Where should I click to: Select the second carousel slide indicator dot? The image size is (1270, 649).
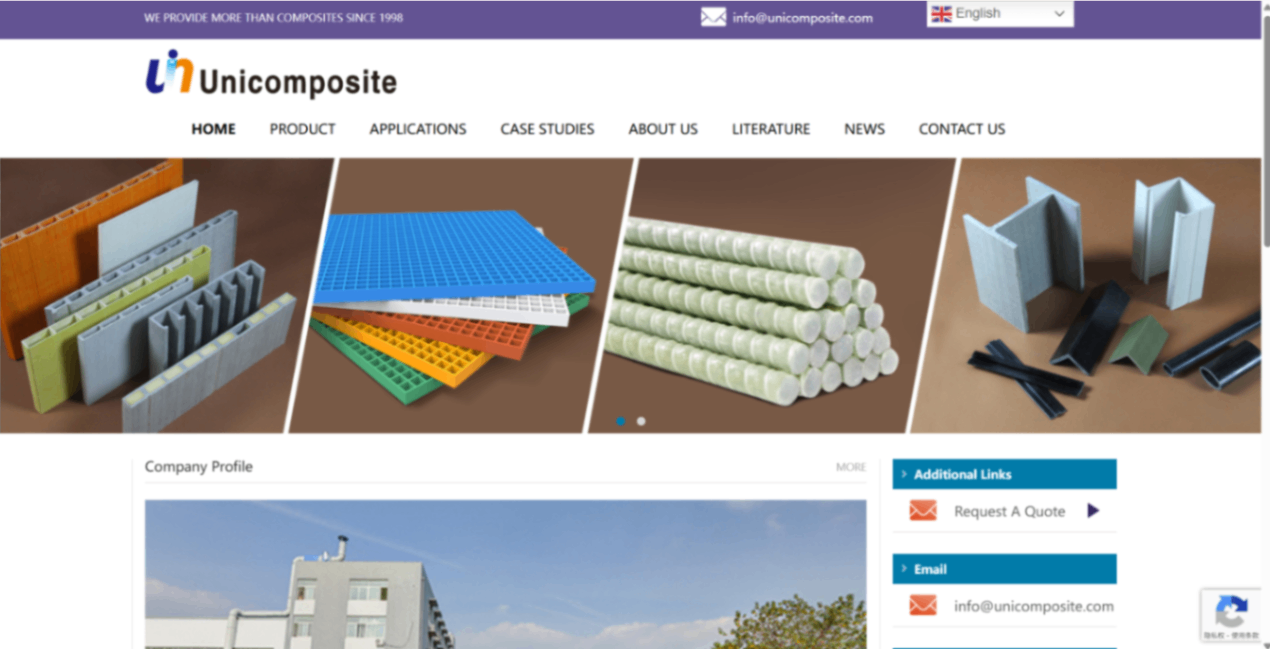coord(640,421)
